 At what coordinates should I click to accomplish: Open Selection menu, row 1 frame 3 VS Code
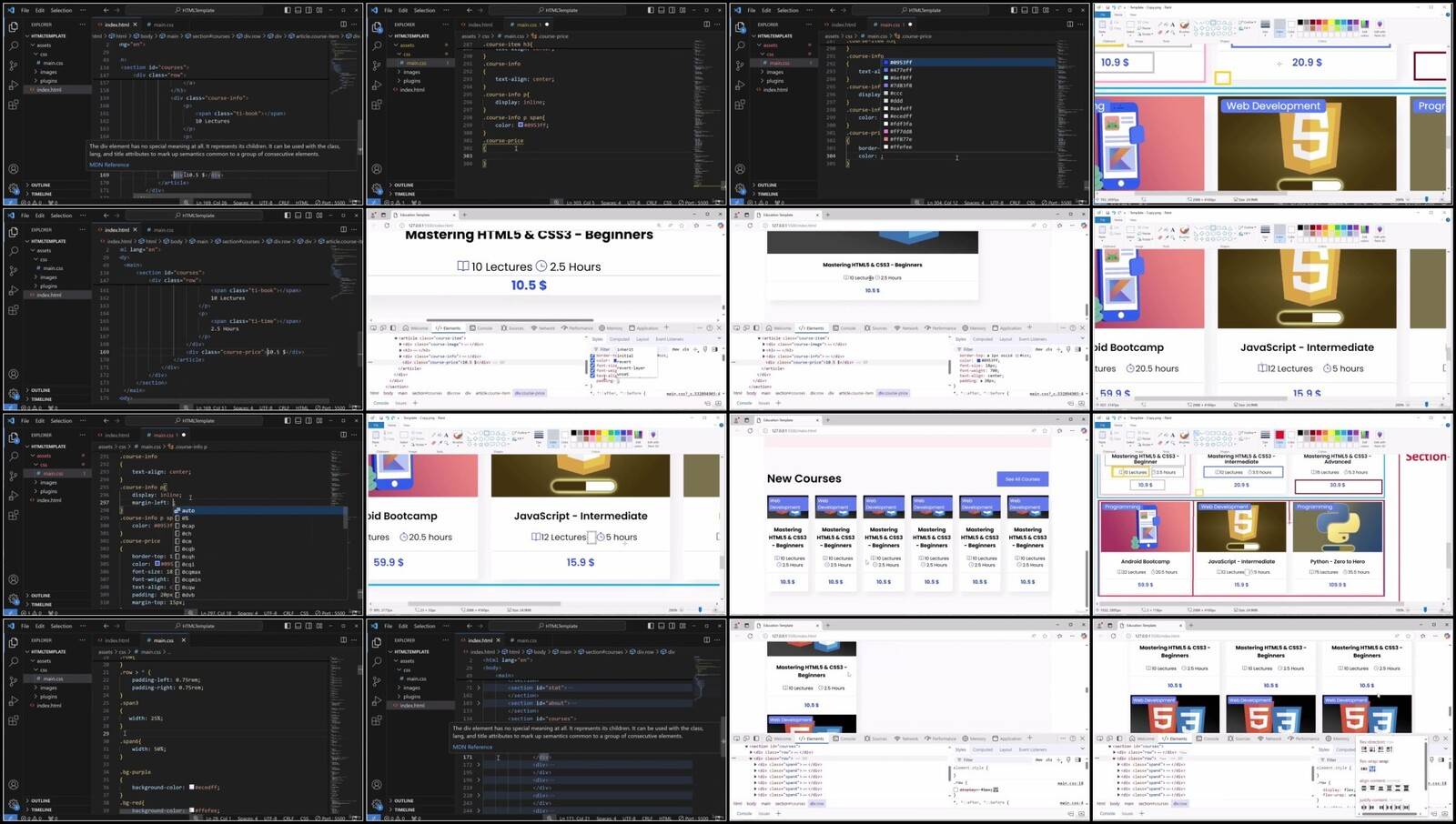pos(788,10)
